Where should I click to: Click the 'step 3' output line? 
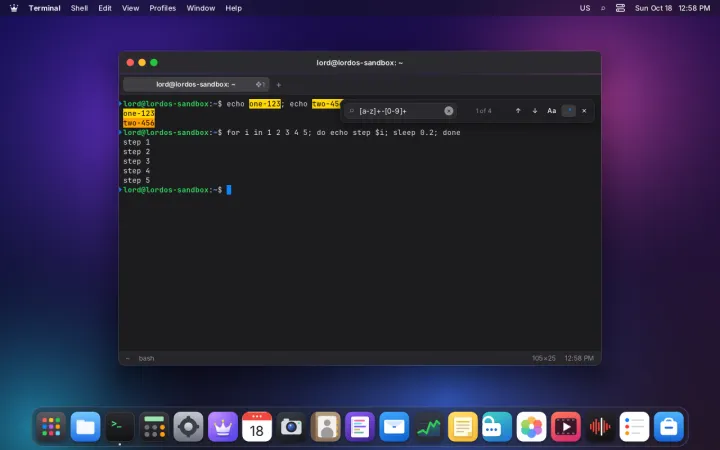pyautogui.click(x=136, y=161)
